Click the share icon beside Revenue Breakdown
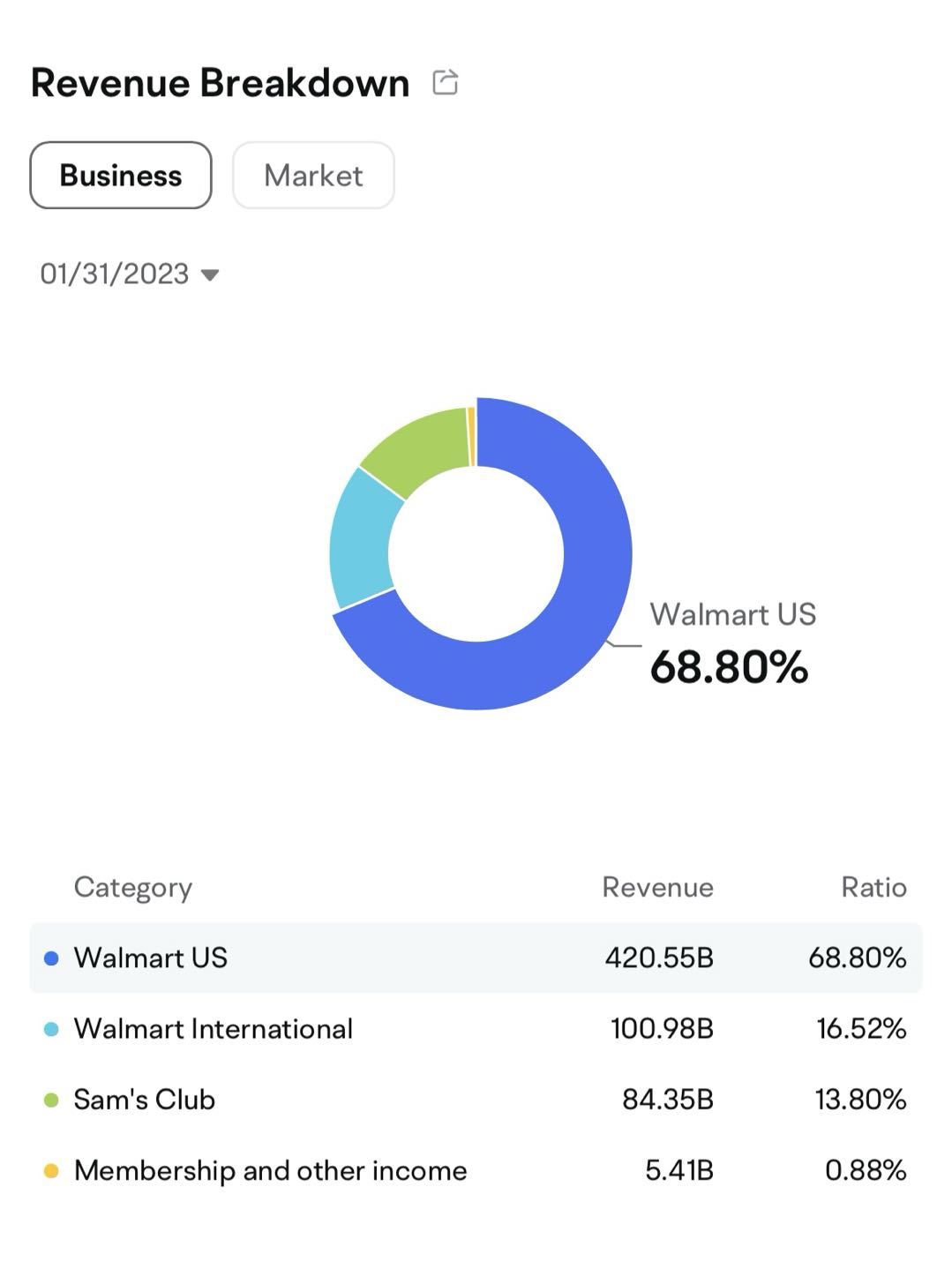Viewport: 952px width, 1262px height. (446, 82)
